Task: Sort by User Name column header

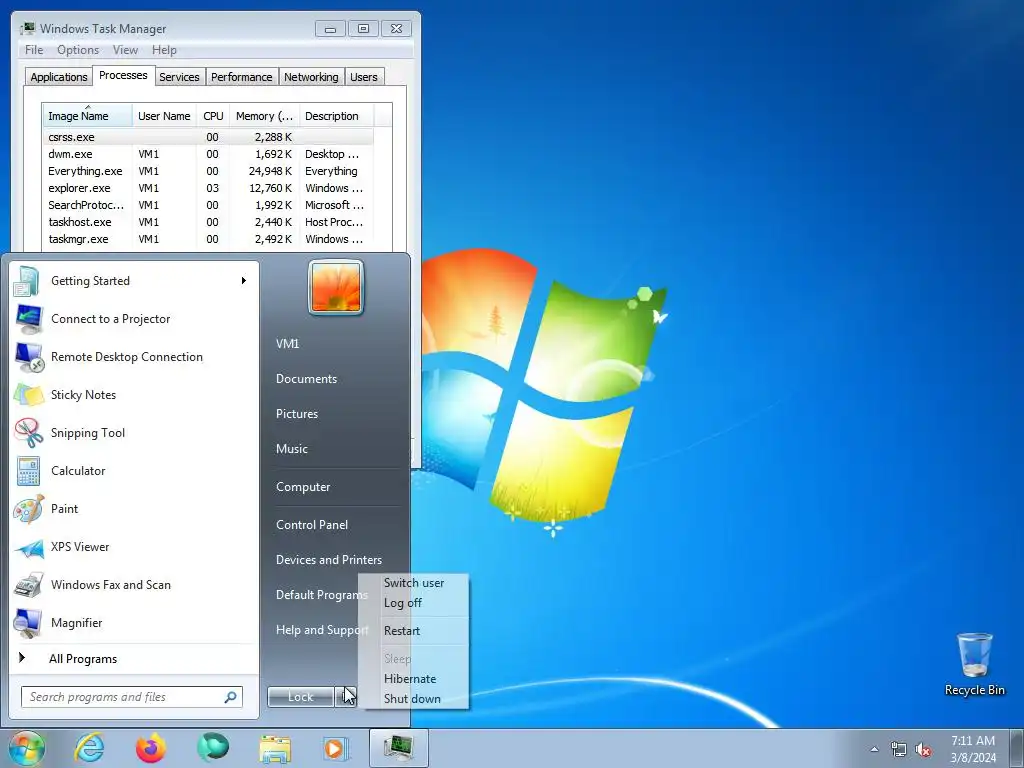Action: click(164, 116)
